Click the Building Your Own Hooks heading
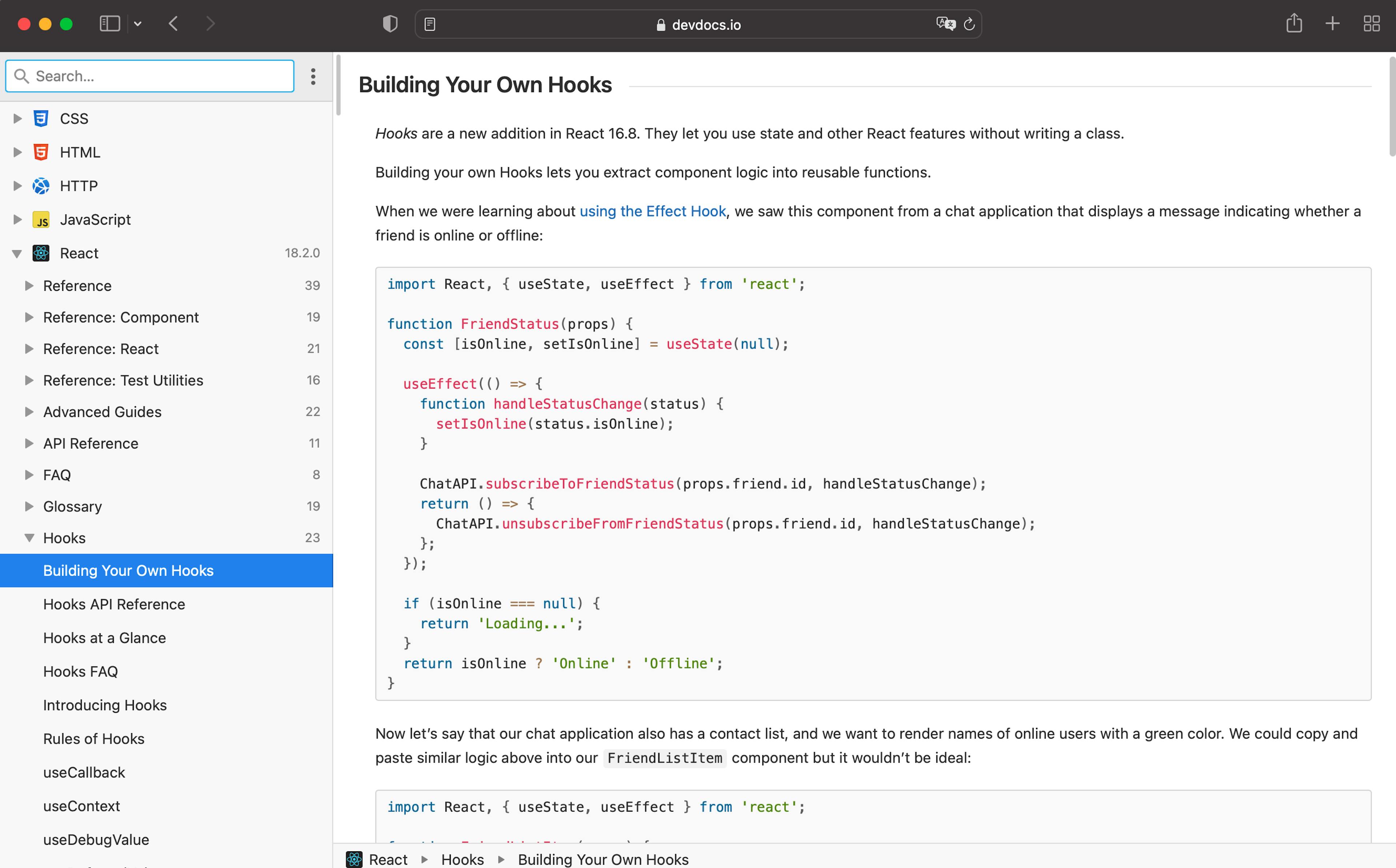Image resolution: width=1396 pixels, height=868 pixels. 485,85
